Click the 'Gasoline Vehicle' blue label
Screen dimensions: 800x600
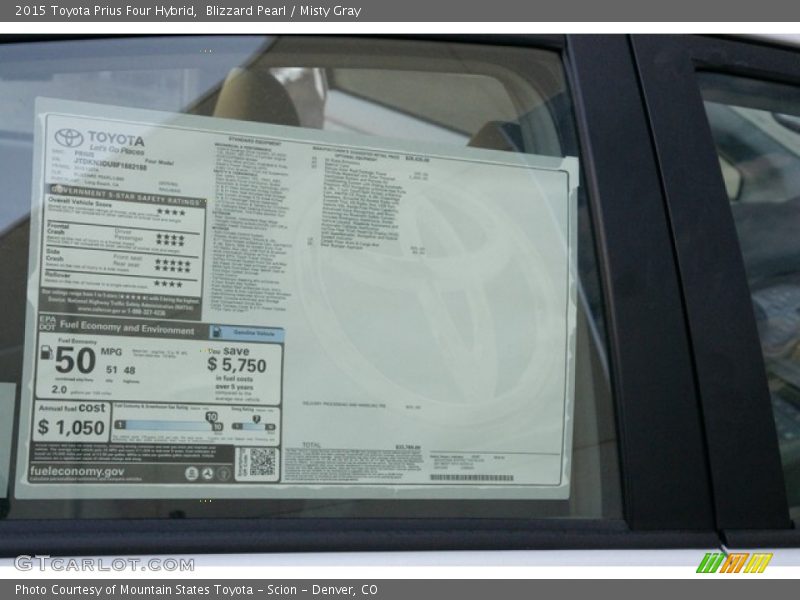tap(248, 333)
